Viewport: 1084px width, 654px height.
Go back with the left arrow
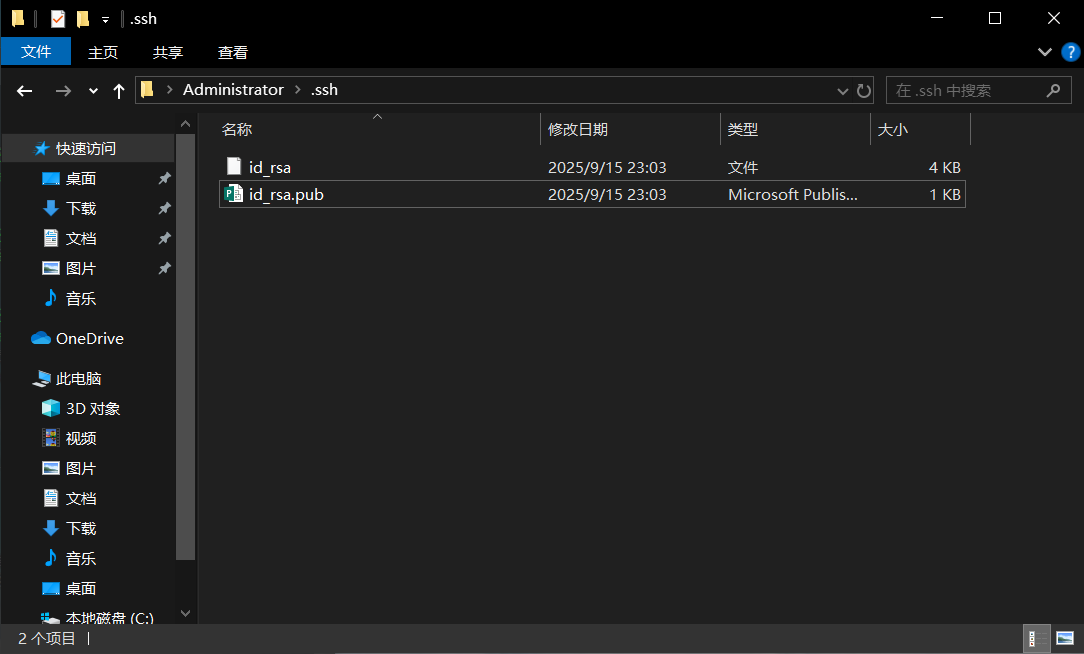click(25, 91)
